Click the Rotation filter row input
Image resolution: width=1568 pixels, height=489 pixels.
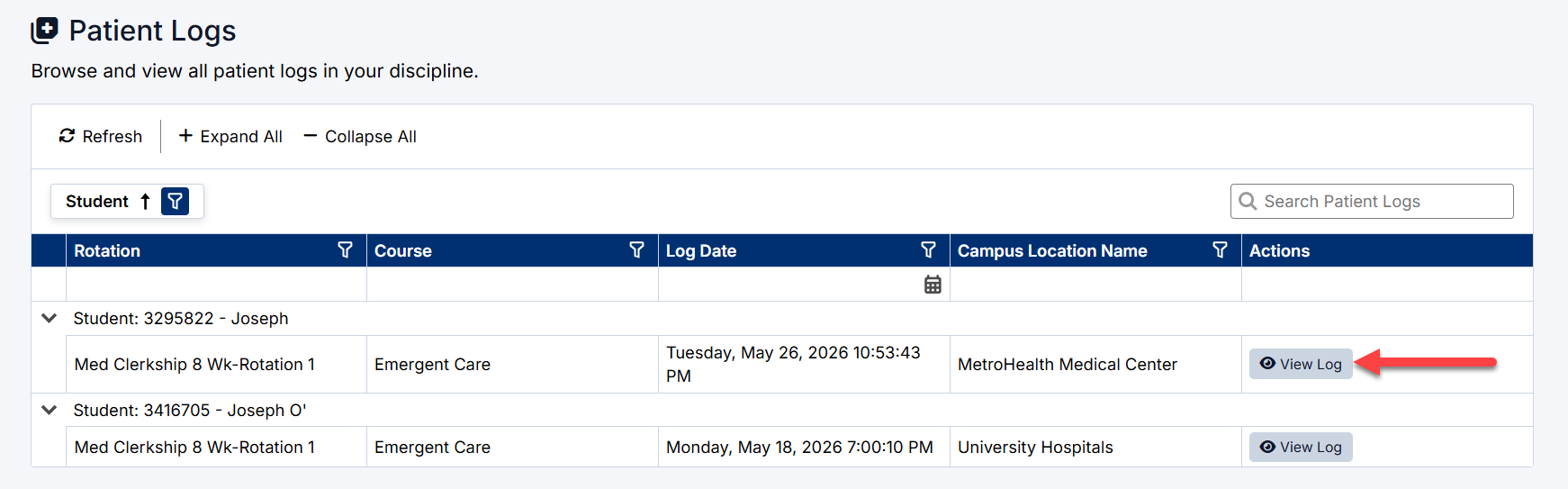click(x=216, y=284)
